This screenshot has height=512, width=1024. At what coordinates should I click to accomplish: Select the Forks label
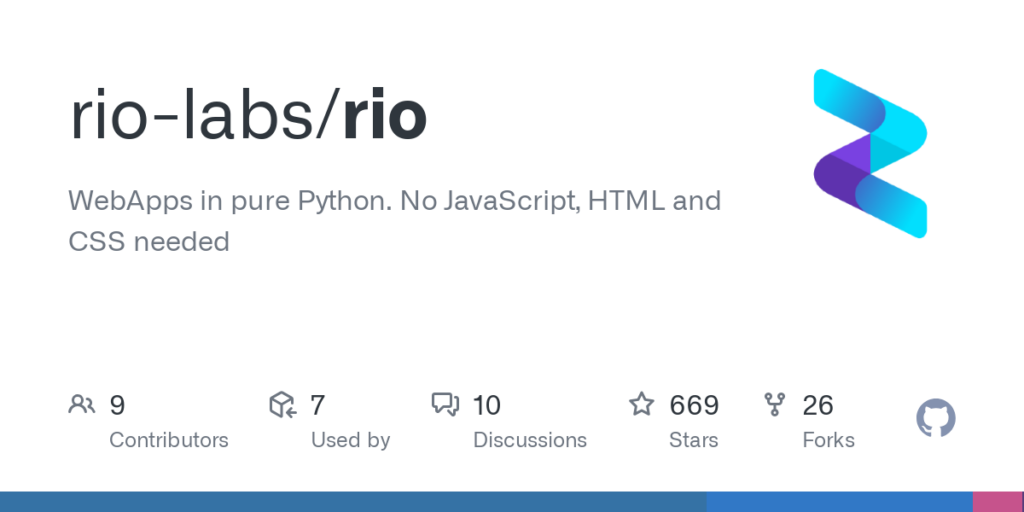click(x=828, y=440)
